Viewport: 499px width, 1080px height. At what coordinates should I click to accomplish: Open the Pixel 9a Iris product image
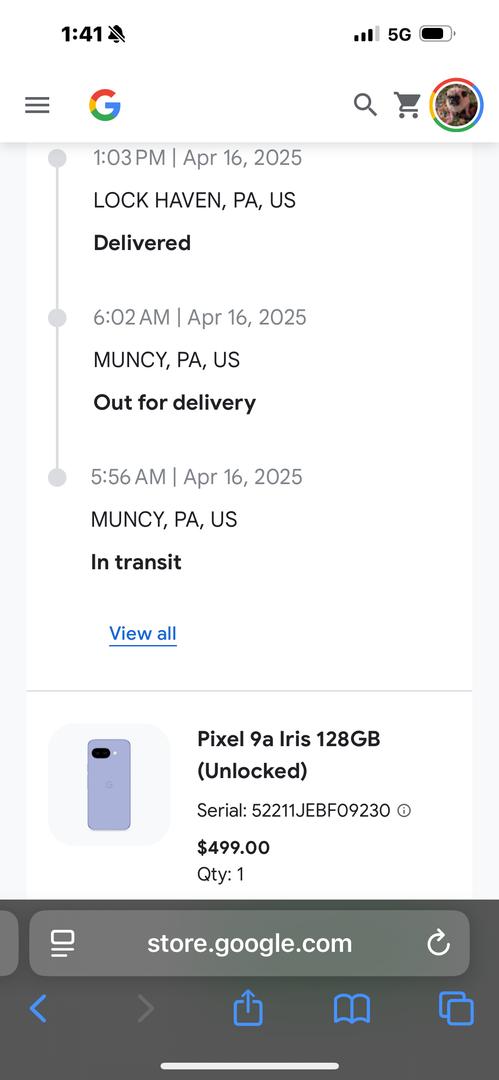109,785
